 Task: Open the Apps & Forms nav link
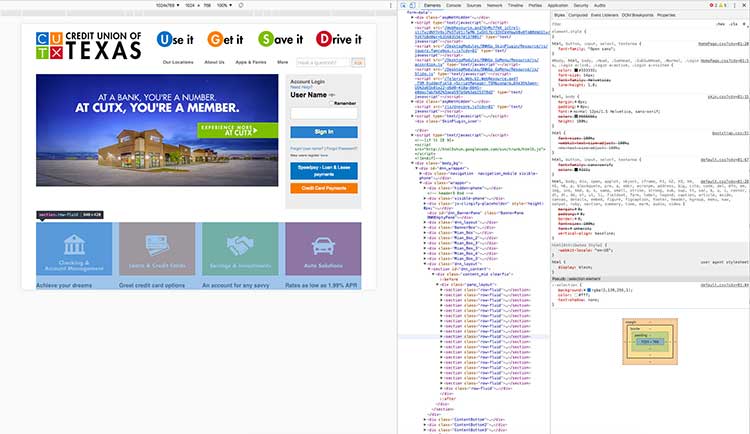pyautogui.click(x=251, y=62)
